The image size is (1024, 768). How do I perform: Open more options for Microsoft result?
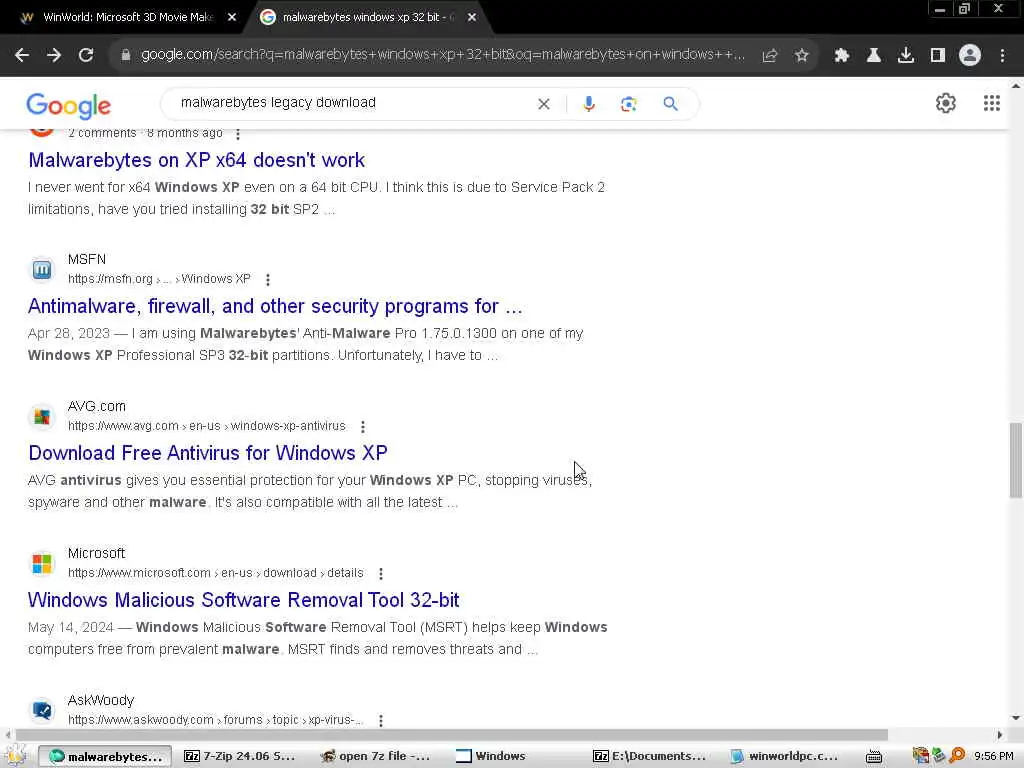(x=381, y=573)
